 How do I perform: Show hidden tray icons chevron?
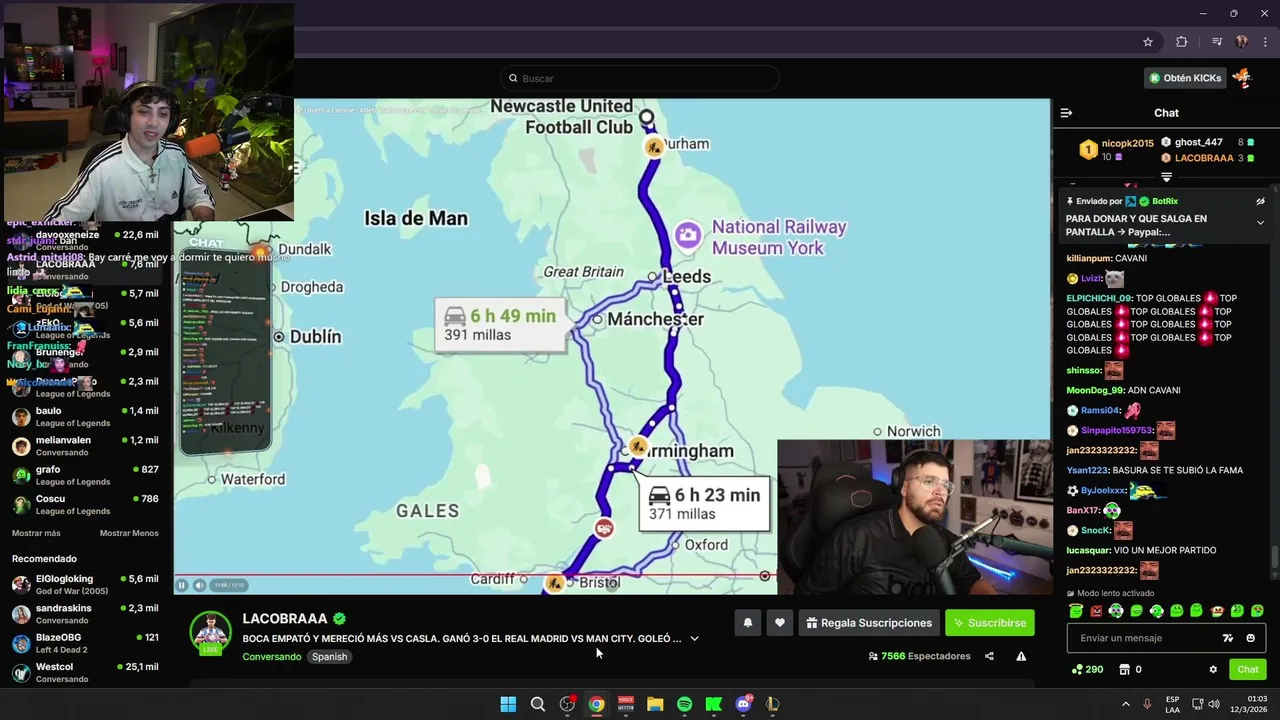click(1125, 704)
